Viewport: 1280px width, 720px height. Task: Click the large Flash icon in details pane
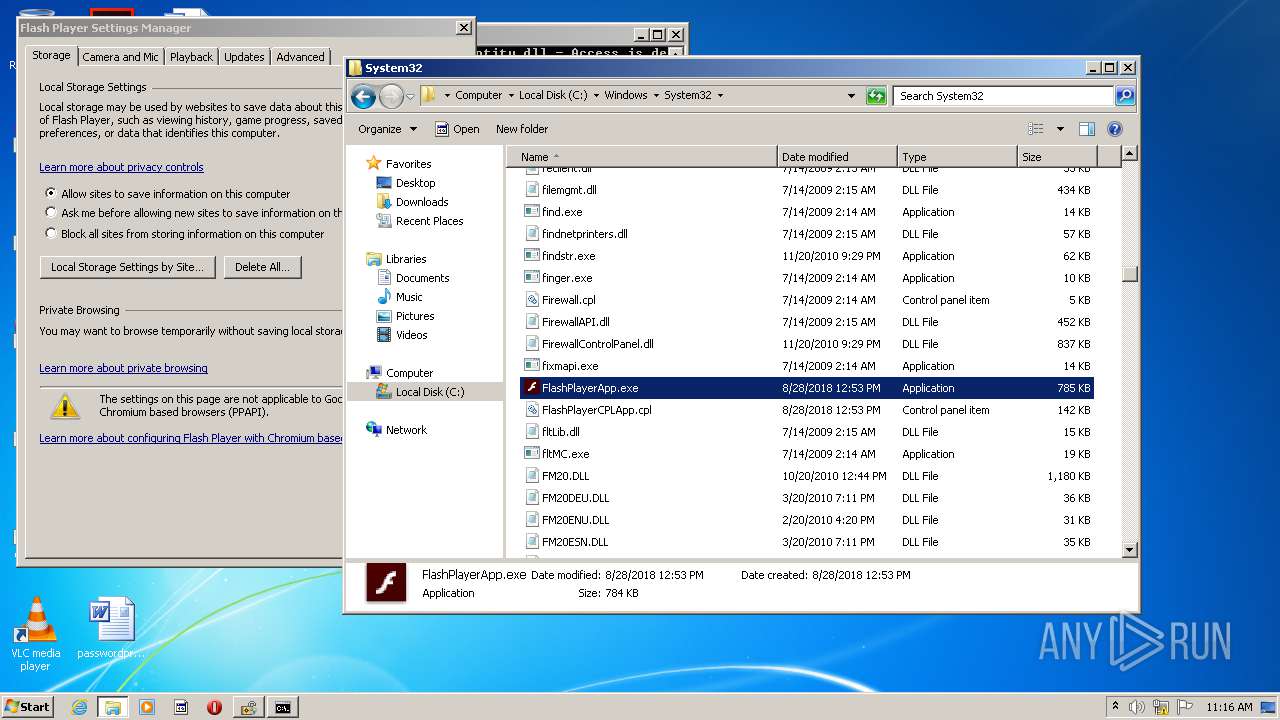(x=386, y=583)
